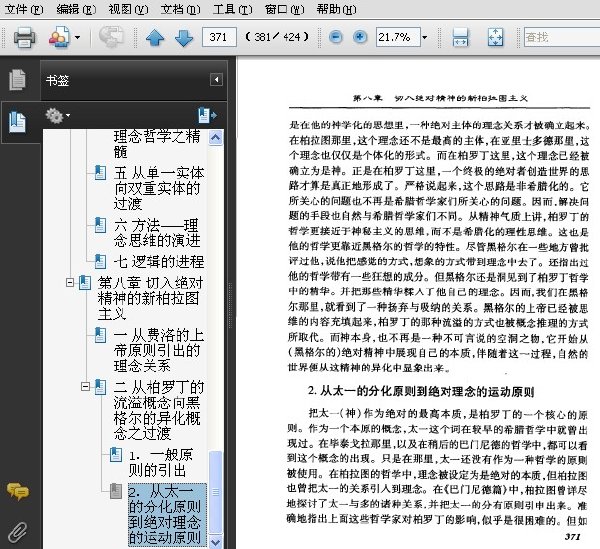The width and height of the screenshot is (600, 549).
Task: Click bookmark icon beside 第八章 entry
Action: (x=85, y=283)
